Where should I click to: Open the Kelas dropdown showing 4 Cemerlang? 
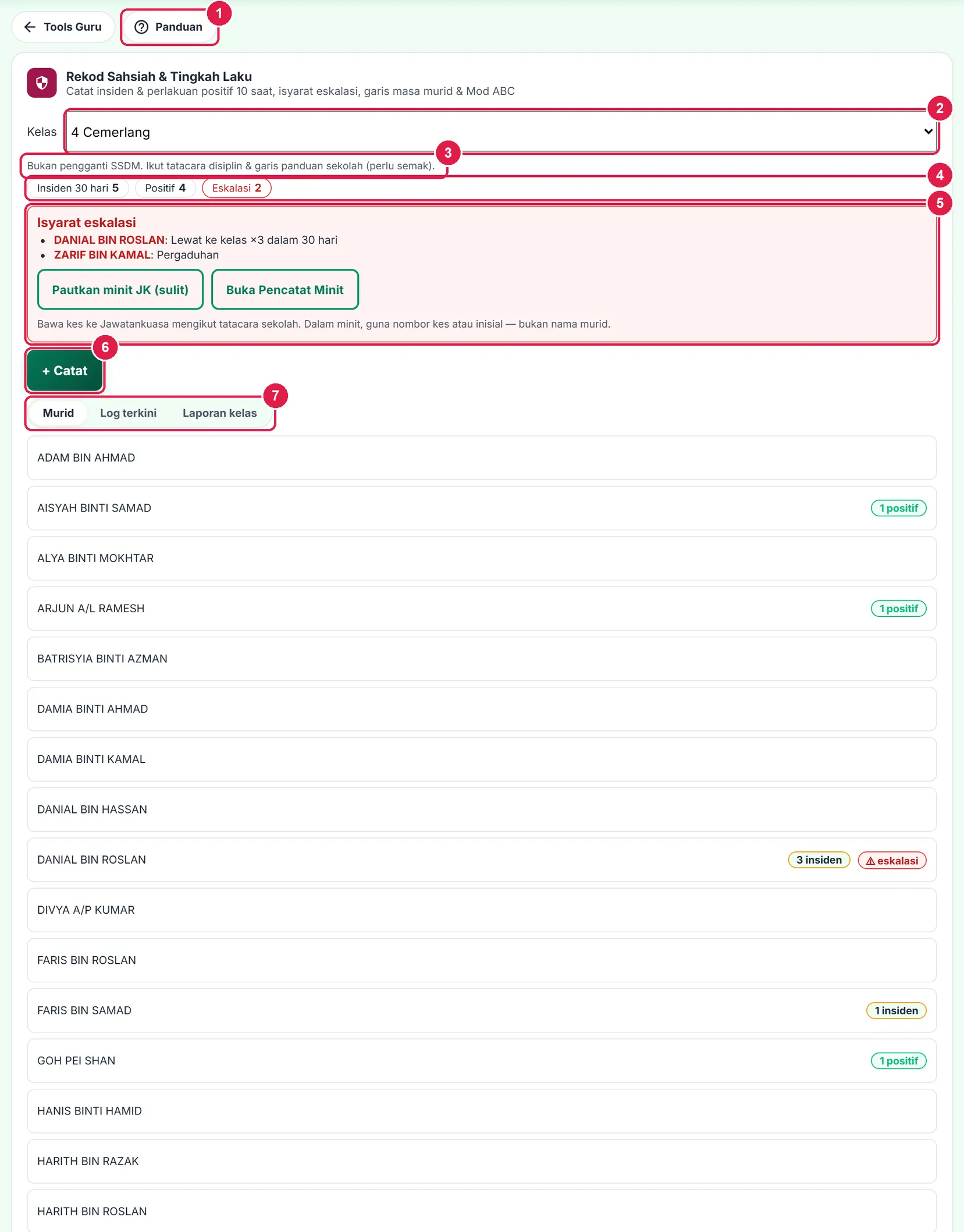click(501, 132)
